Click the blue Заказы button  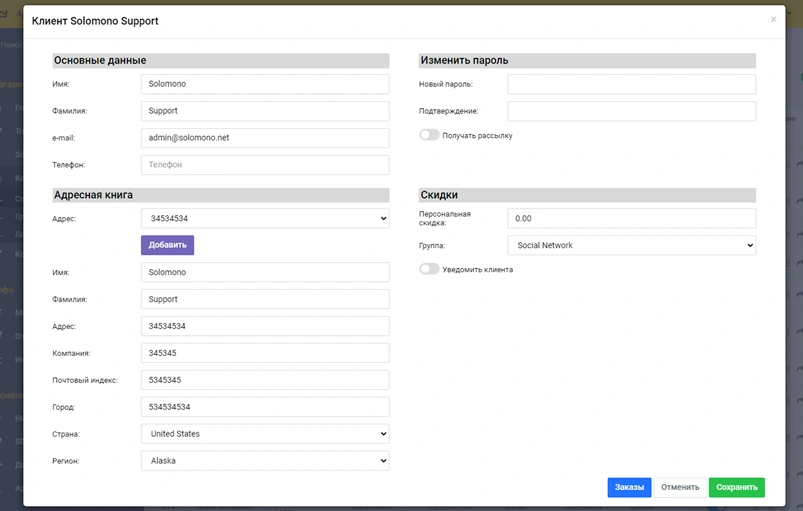click(x=629, y=487)
